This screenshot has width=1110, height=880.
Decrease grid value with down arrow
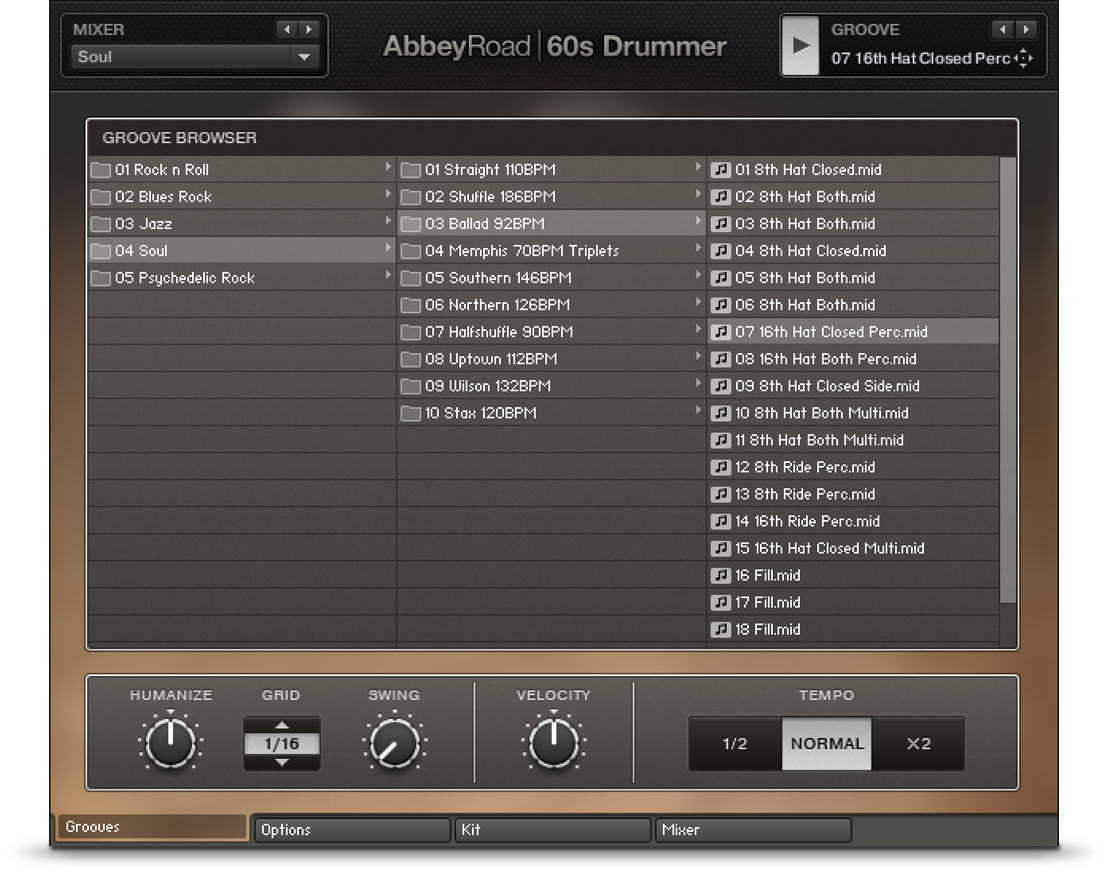click(282, 762)
